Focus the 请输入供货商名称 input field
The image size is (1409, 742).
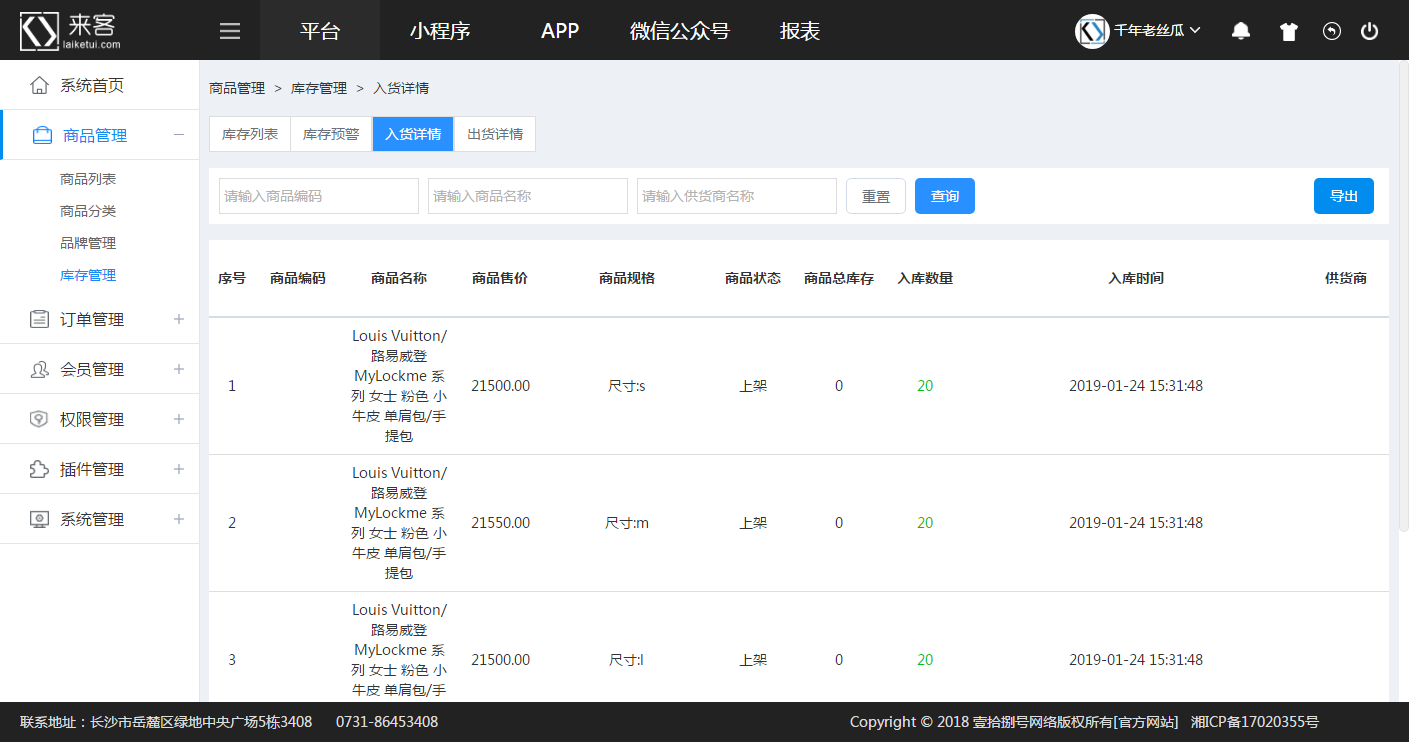737,196
